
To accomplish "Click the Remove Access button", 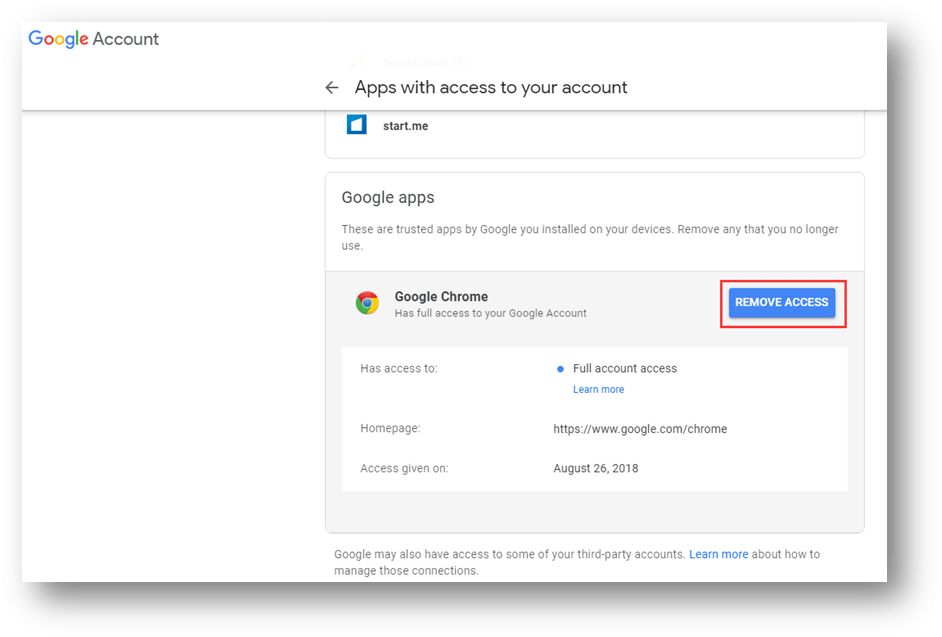I will click(x=782, y=302).
